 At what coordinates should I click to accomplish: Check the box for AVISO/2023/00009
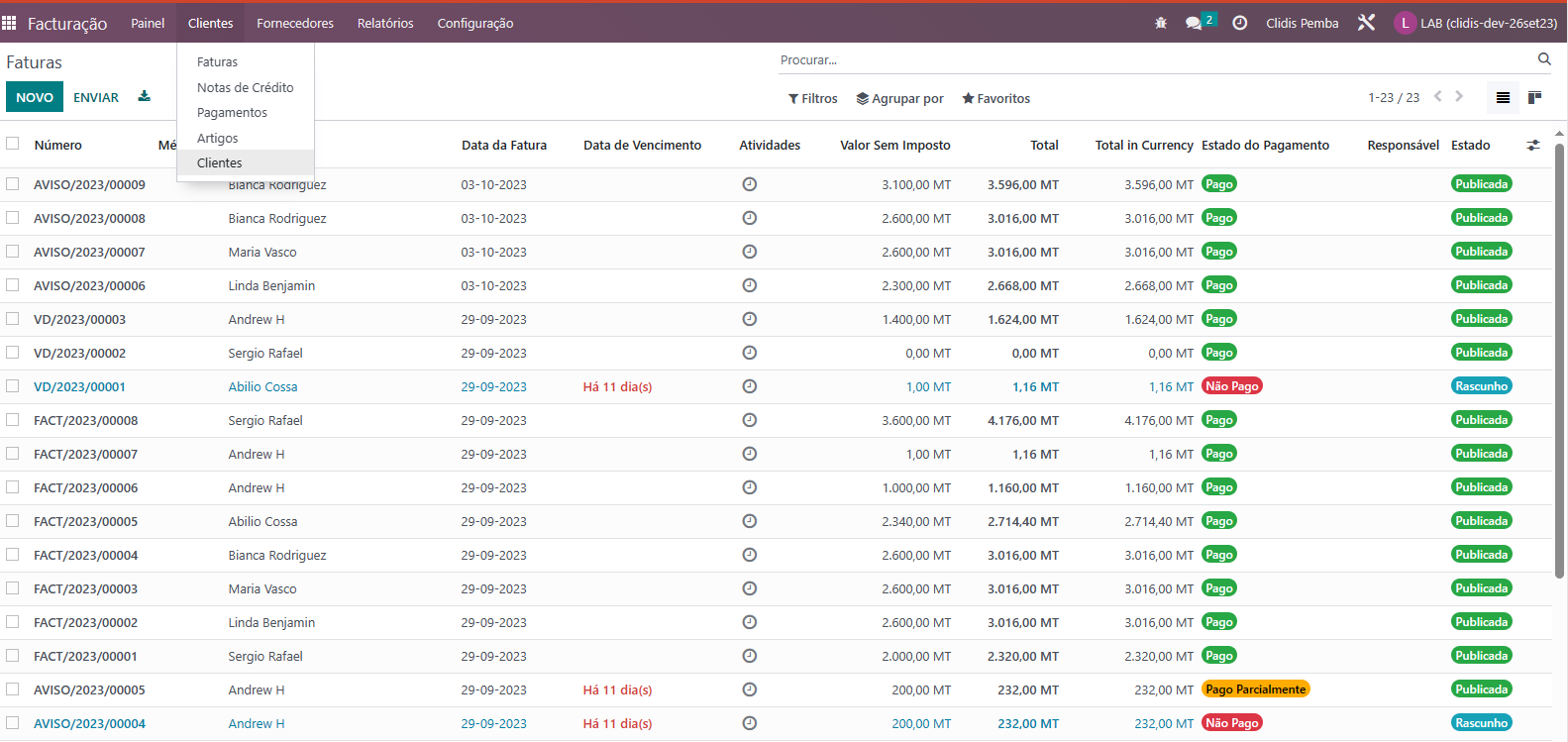pyautogui.click(x=13, y=183)
